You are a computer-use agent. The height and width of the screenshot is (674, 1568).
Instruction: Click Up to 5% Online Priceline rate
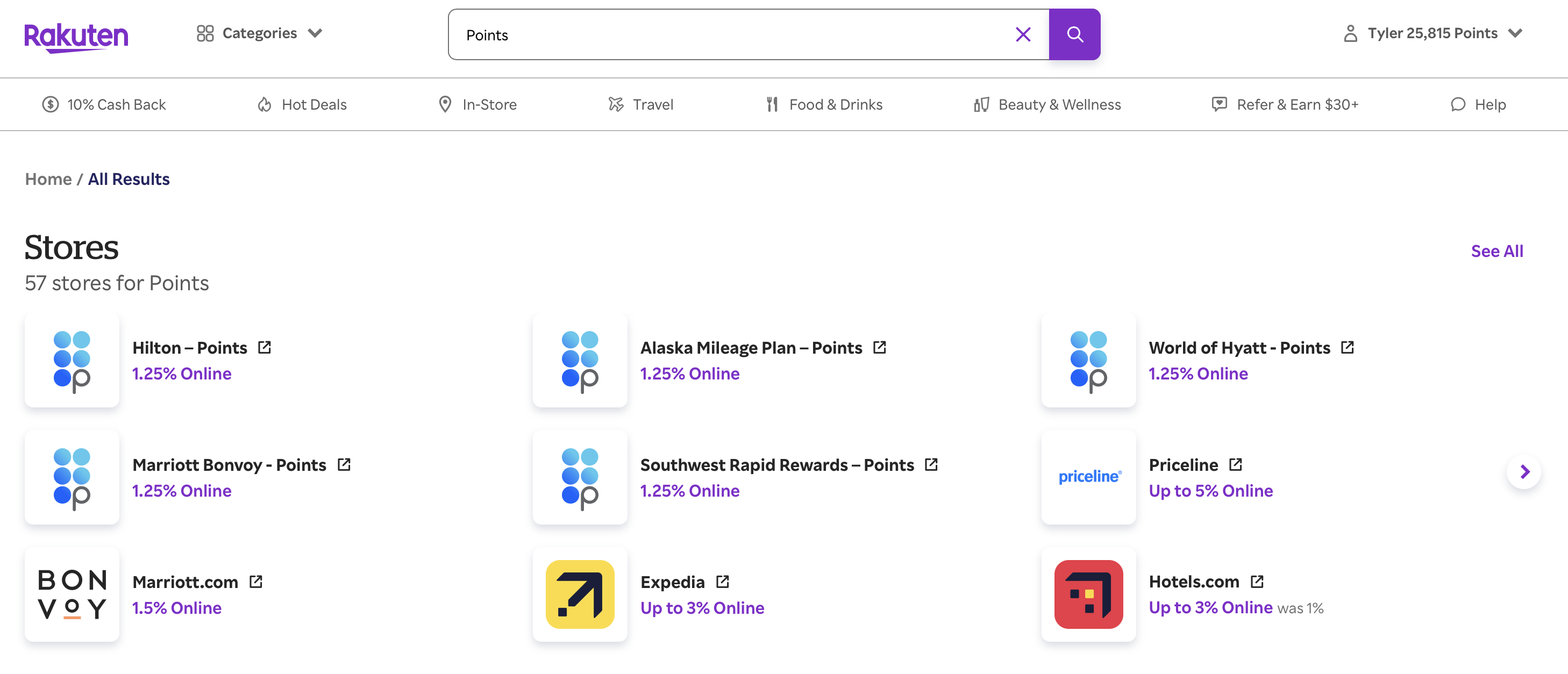pyautogui.click(x=1211, y=491)
